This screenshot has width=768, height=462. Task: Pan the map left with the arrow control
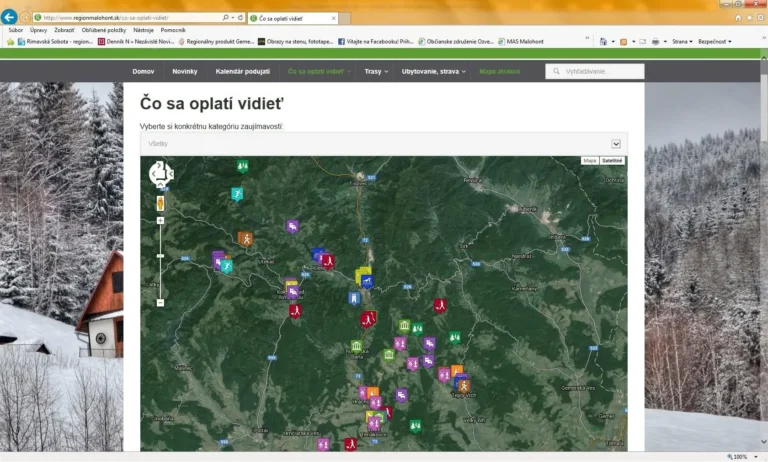point(153,173)
